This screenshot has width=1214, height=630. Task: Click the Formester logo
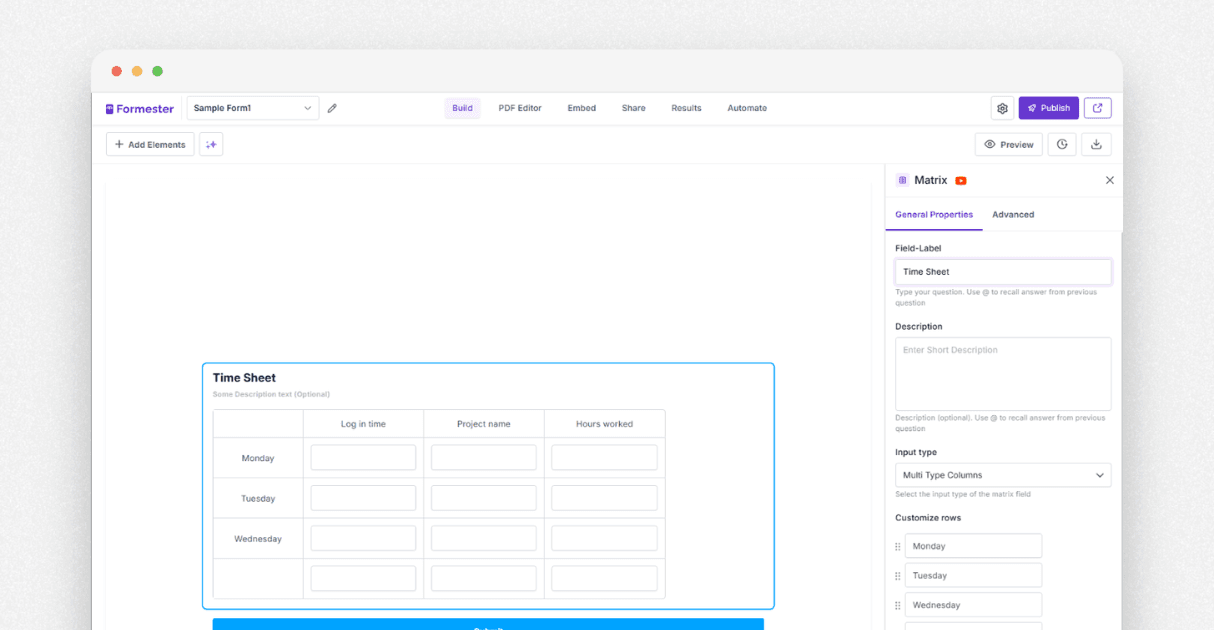point(139,108)
